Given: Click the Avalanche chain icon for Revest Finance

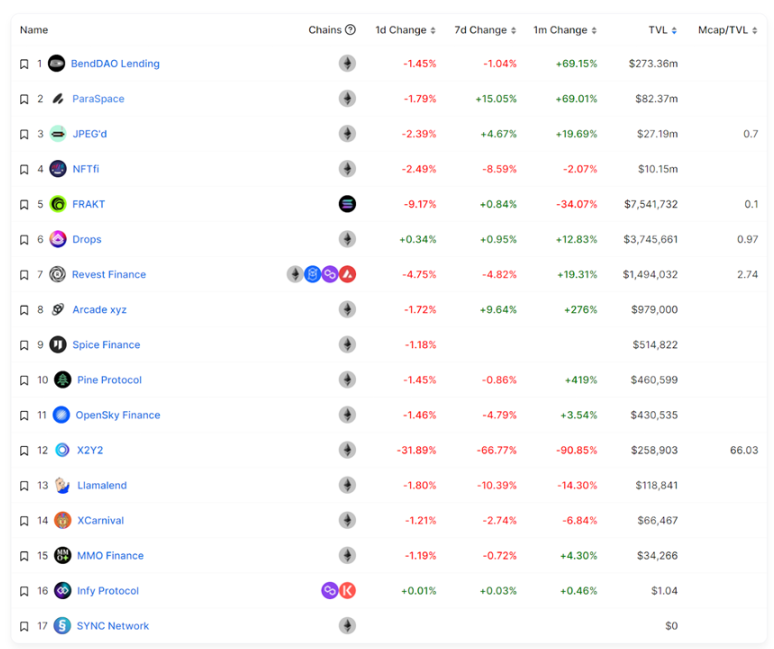Looking at the screenshot, I should 348,274.
